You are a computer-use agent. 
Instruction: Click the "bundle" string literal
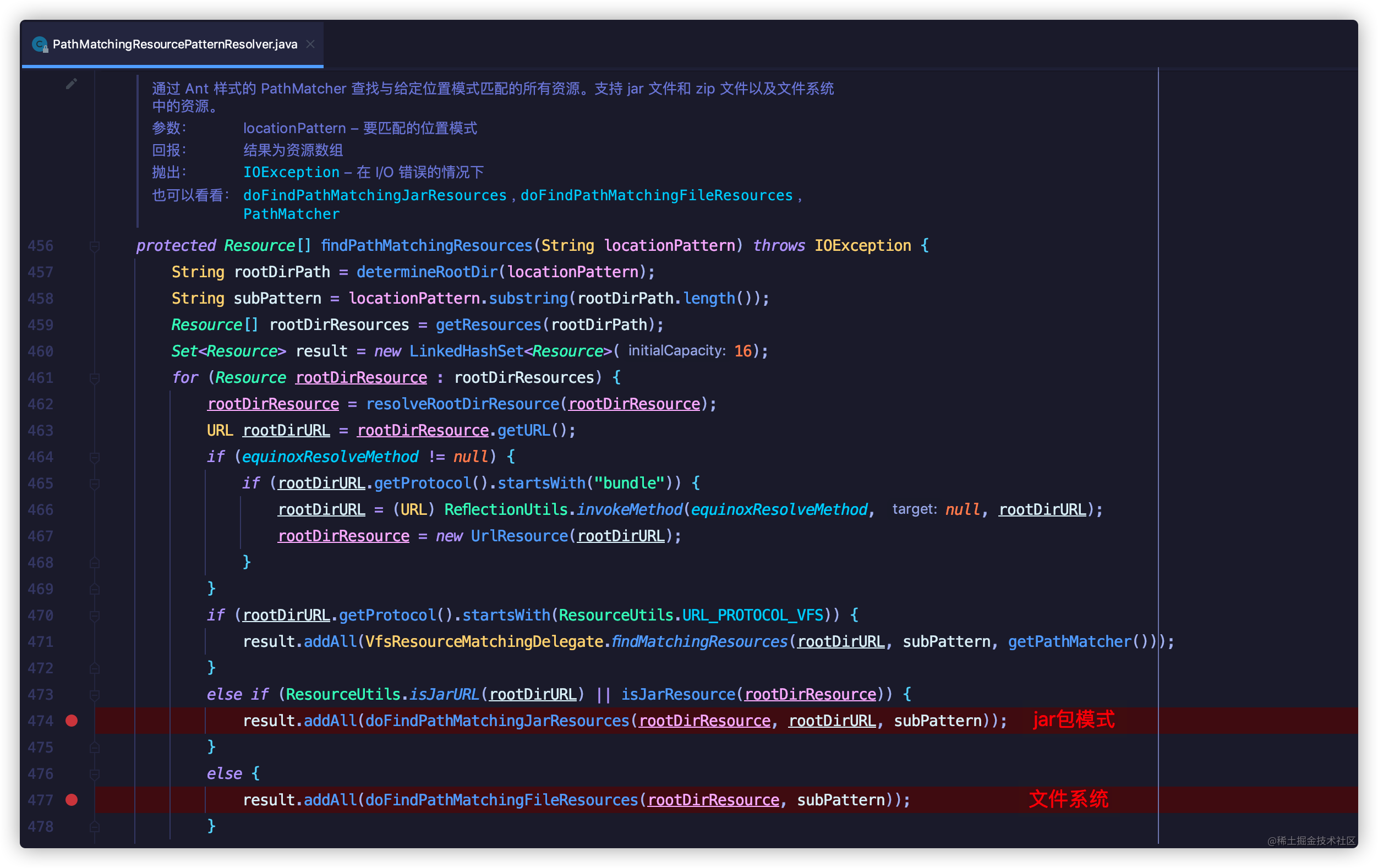pos(629,483)
